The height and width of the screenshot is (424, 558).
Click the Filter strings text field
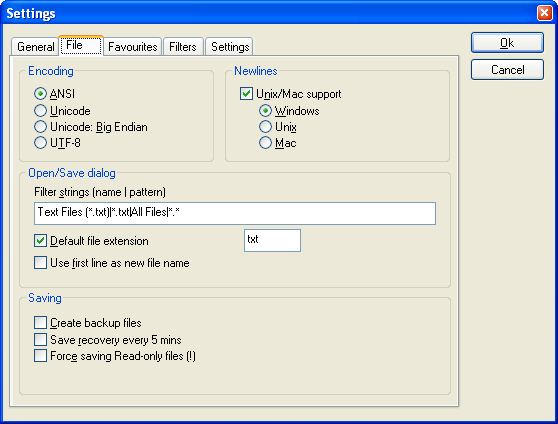click(235, 214)
